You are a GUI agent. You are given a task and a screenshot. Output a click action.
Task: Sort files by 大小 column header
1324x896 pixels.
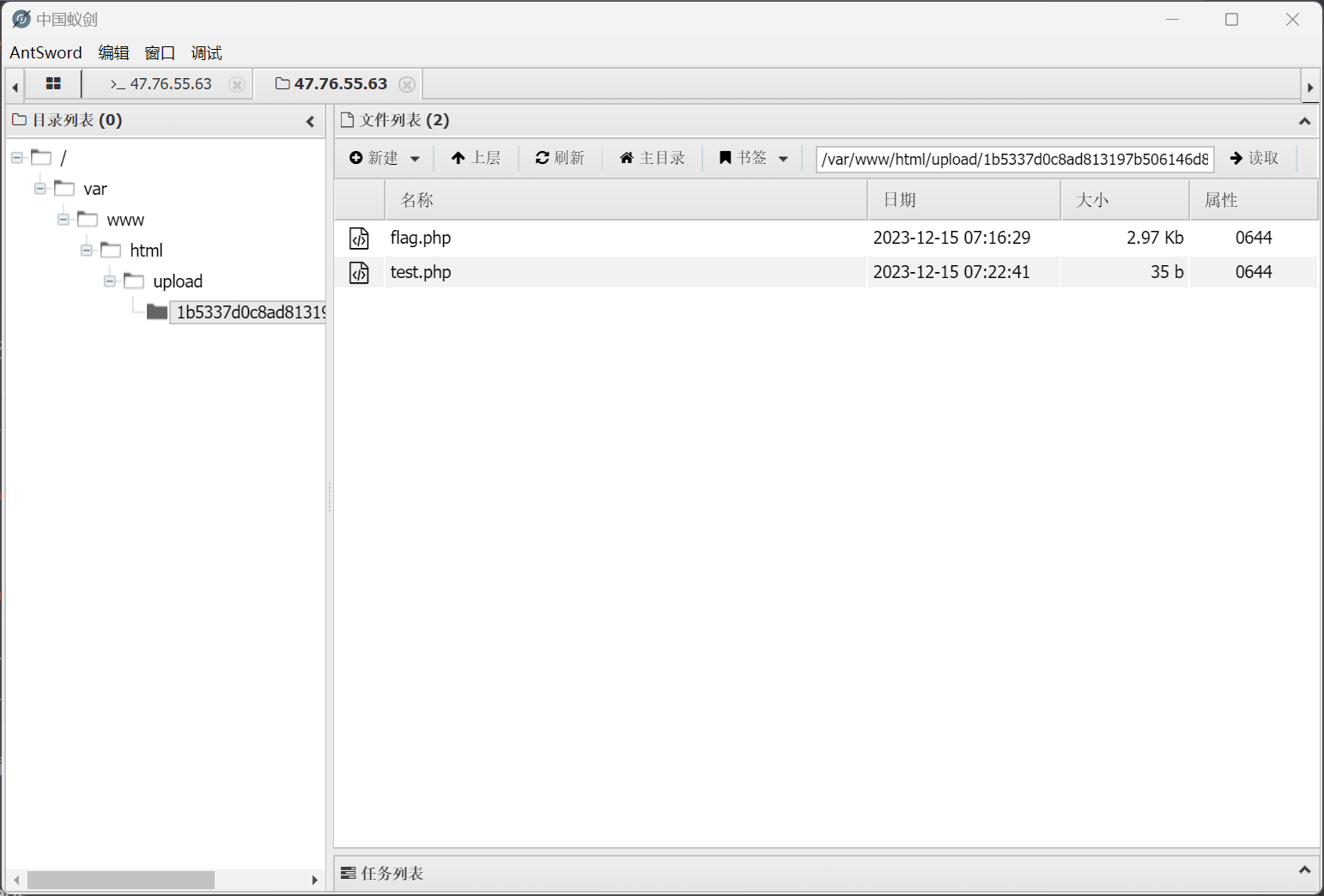1126,200
